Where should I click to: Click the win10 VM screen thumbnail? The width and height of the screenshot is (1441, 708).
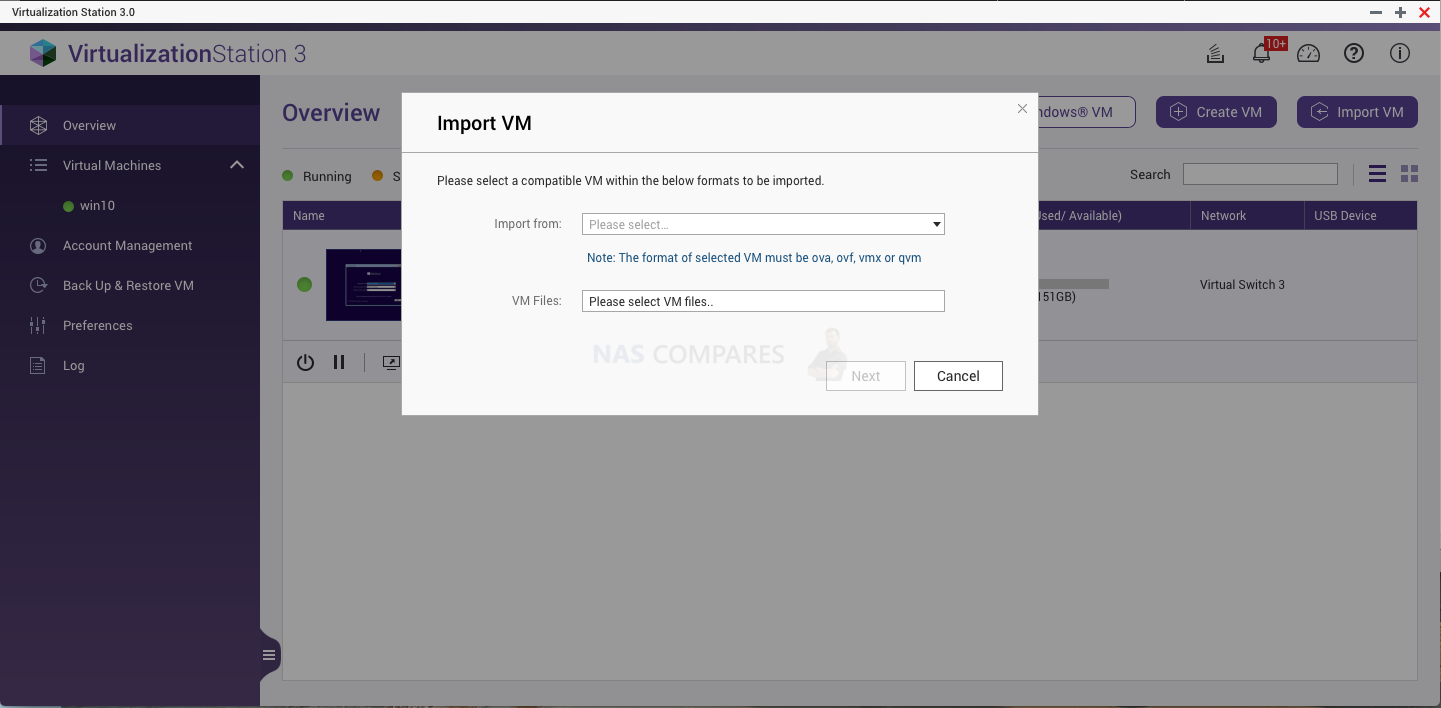(x=364, y=285)
